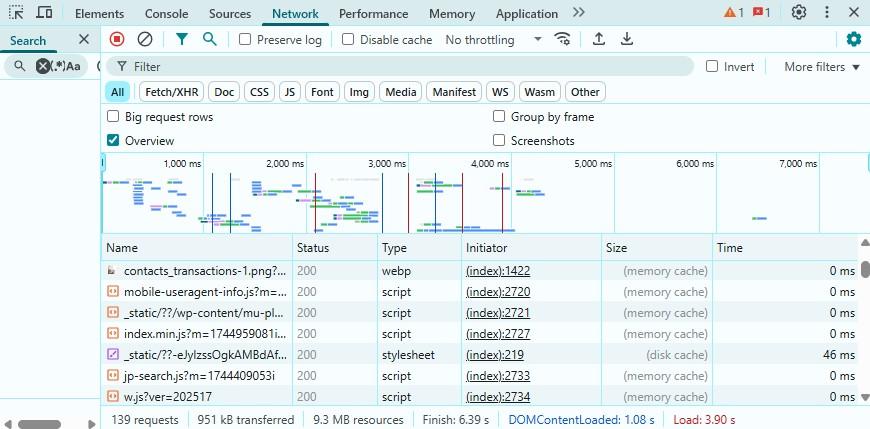
Task: Show more tabs chevron
Action: pyautogui.click(x=579, y=12)
